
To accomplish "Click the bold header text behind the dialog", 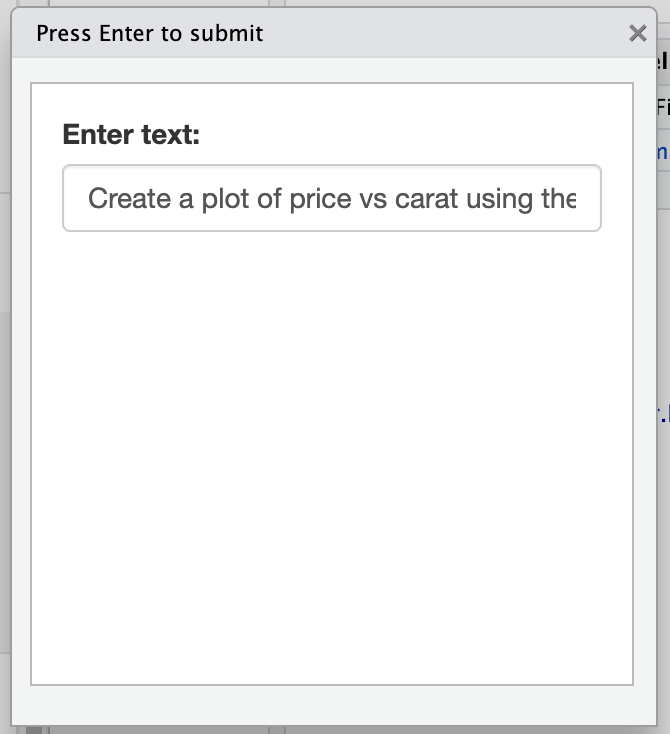I will [663, 62].
